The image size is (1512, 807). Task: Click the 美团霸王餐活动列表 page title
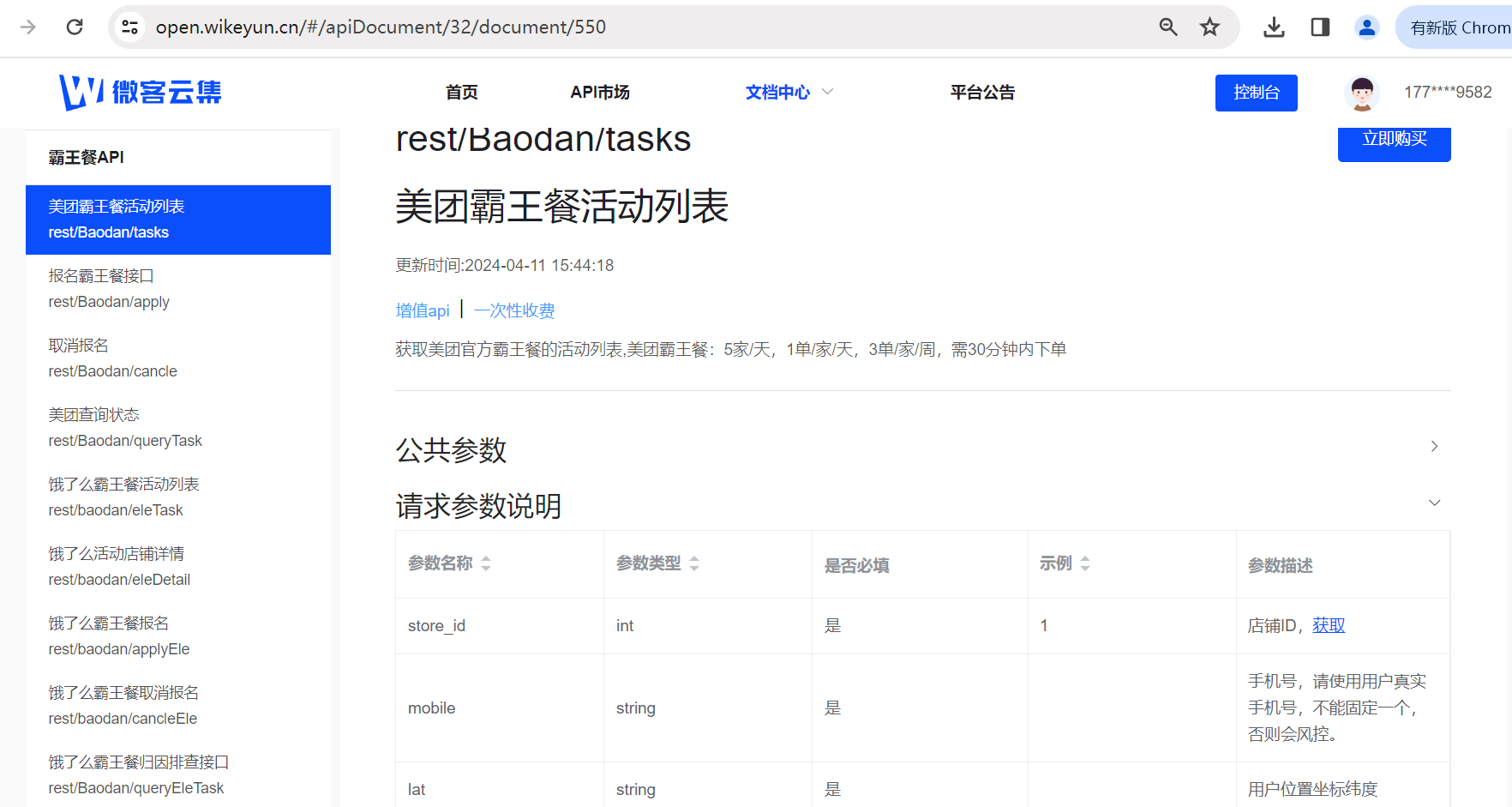click(x=561, y=207)
